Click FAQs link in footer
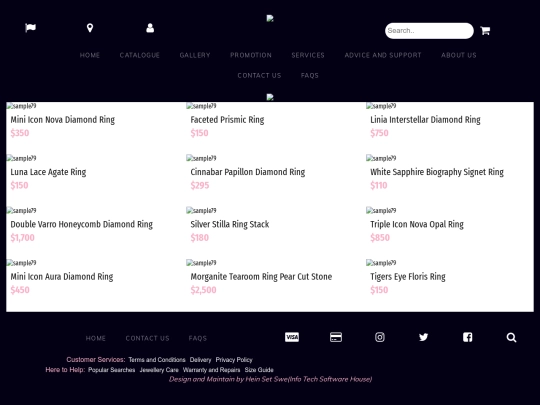 198,338
